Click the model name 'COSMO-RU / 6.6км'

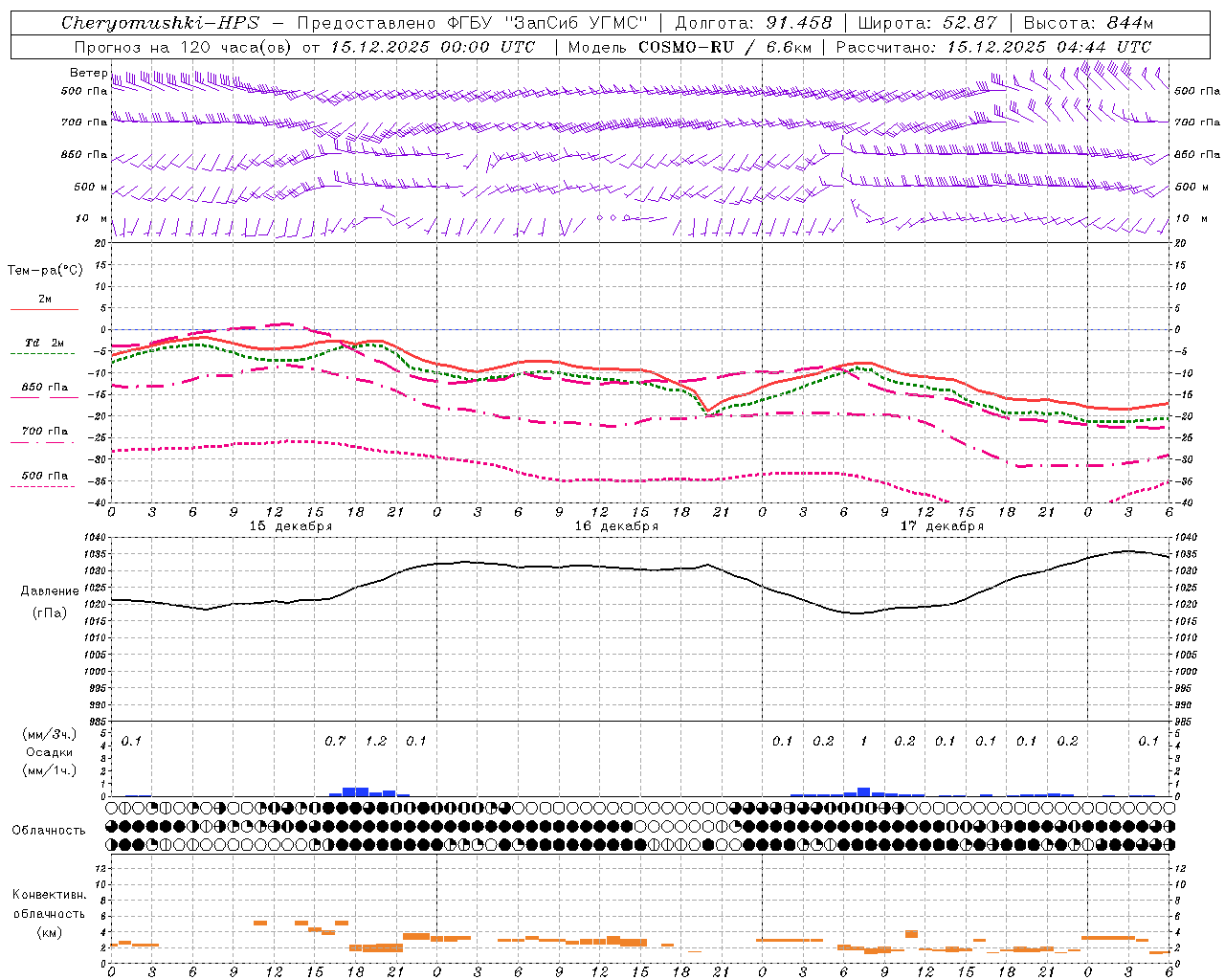(x=724, y=47)
